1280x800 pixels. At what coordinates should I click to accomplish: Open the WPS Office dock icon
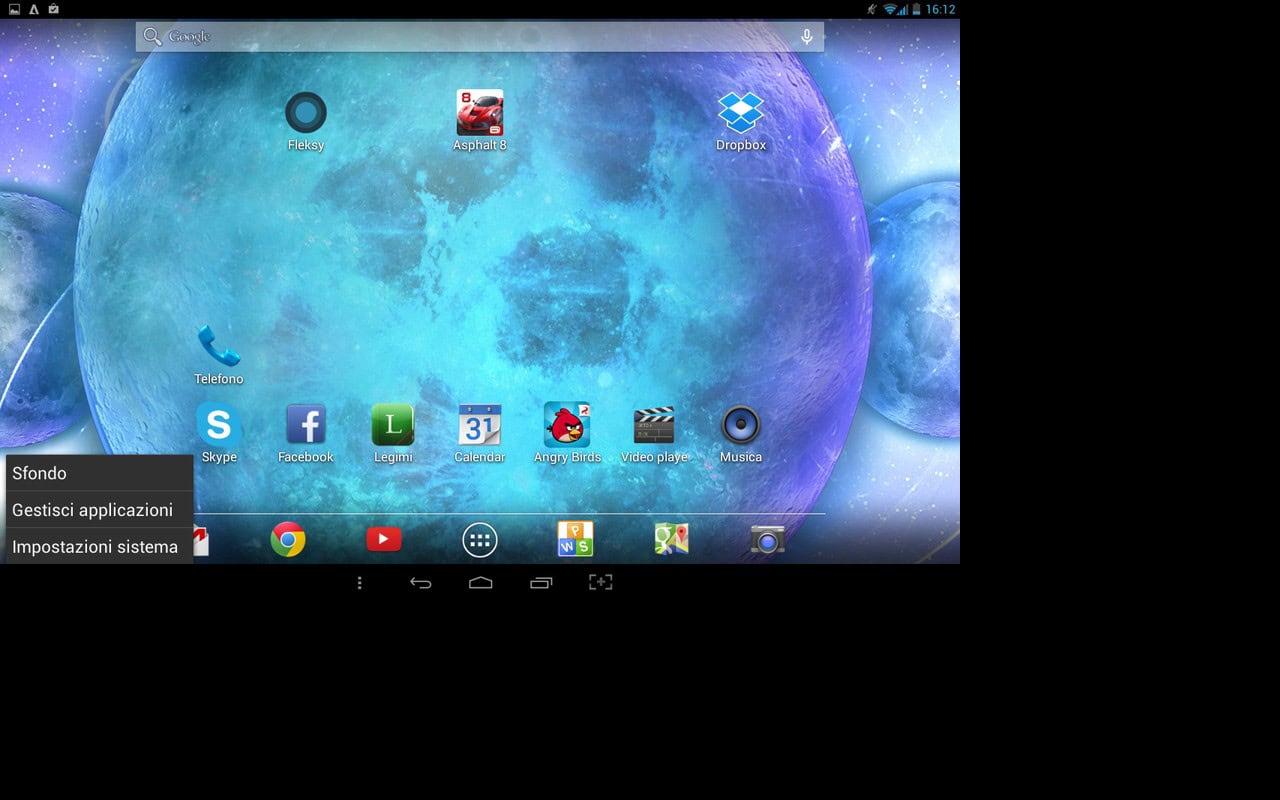(575, 539)
